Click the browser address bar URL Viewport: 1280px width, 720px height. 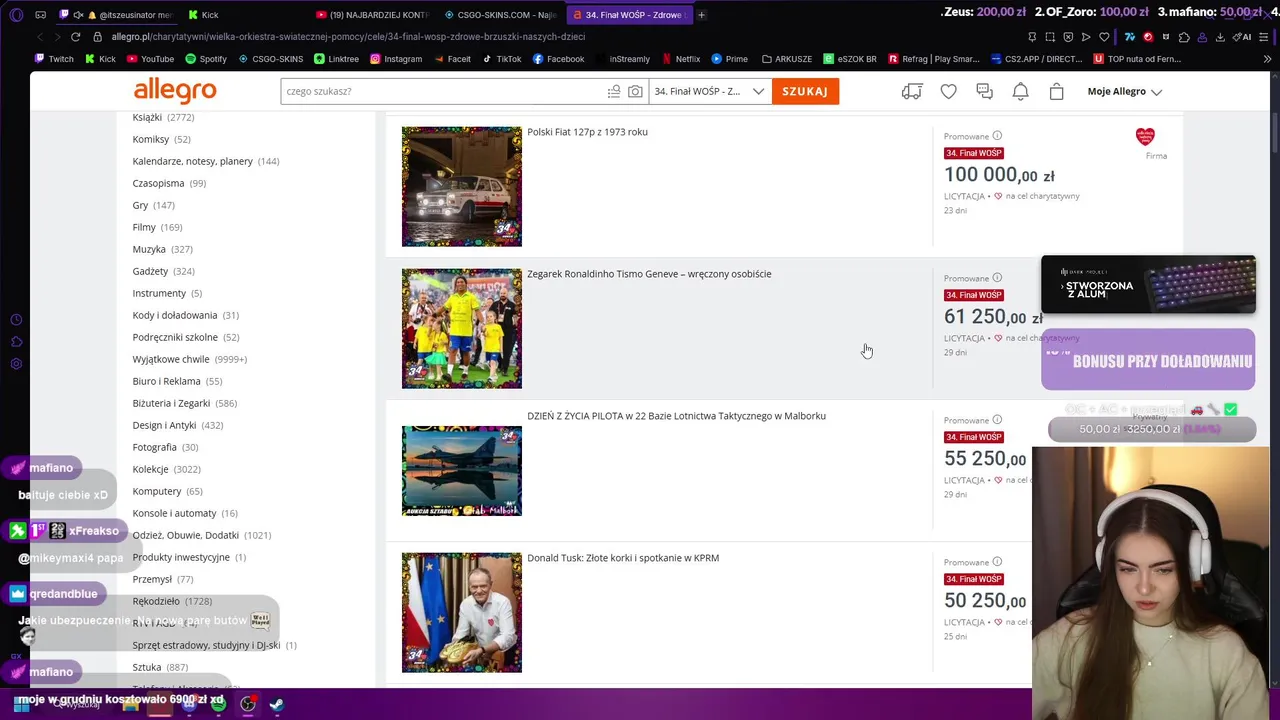pyautogui.click(x=348, y=37)
